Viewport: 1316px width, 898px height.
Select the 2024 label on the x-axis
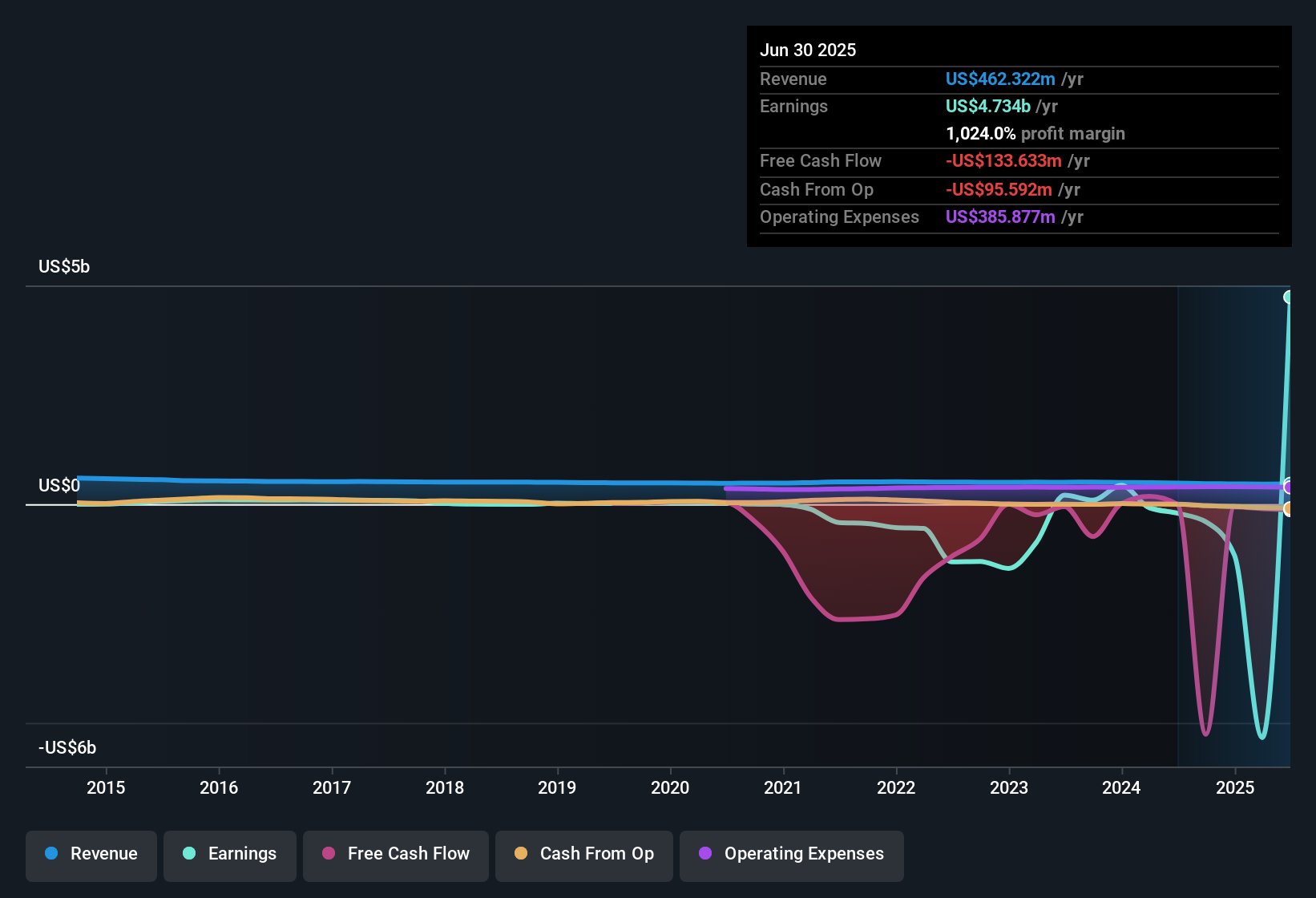coord(1121,787)
